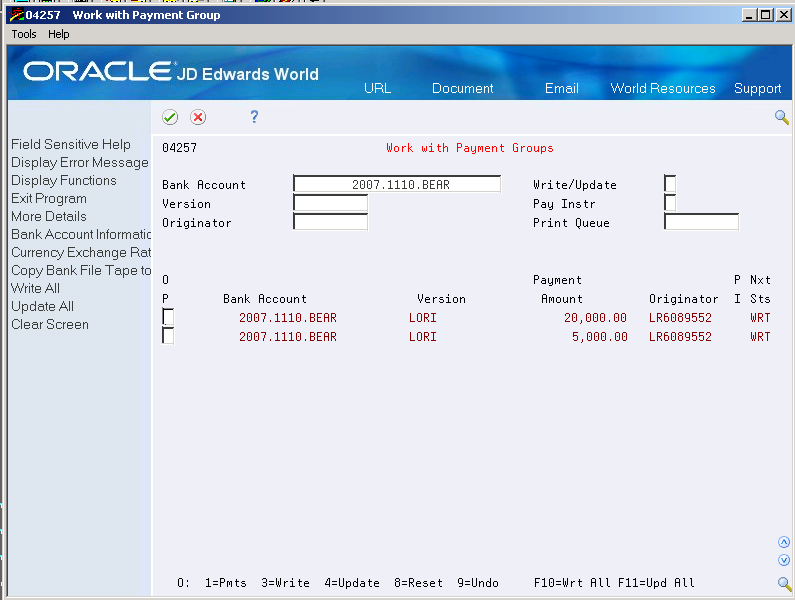Viewport: 795px width, 600px height.
Task: Choose More Details
Action: [49, 217]
